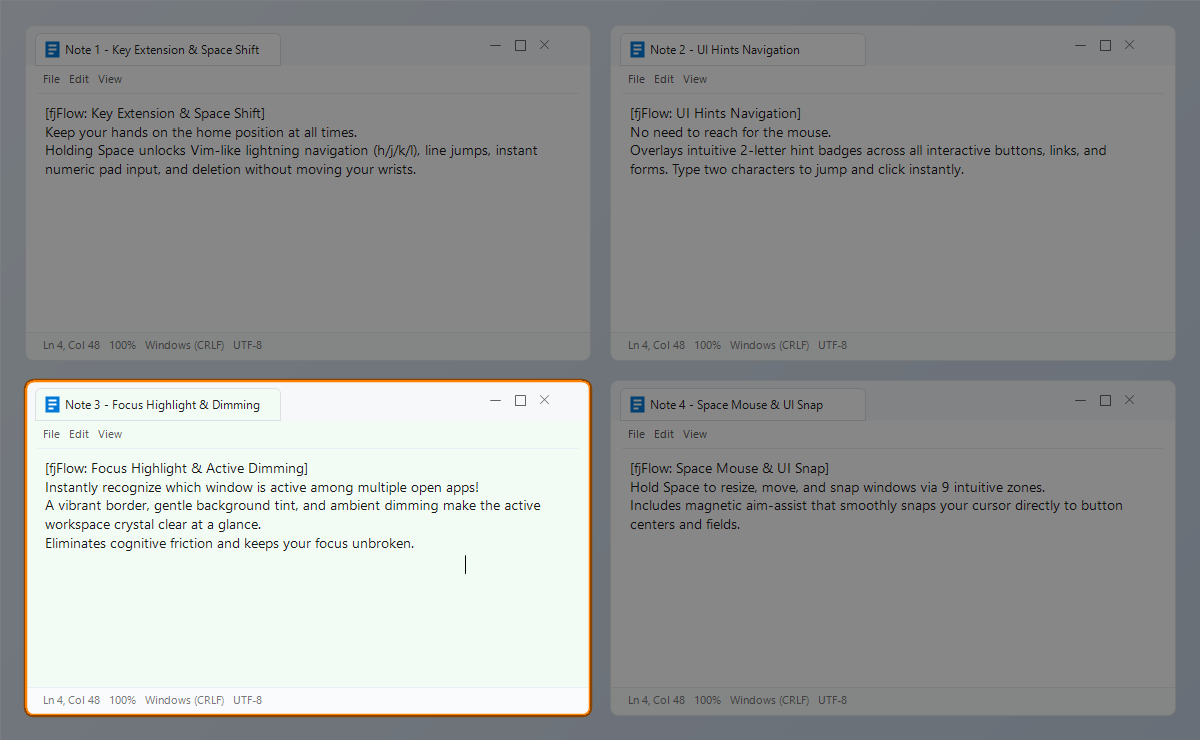Screen dimensions: 1200x740
Task: Minimize the Note 1 Key Extension window
Action: pos(495,45)
